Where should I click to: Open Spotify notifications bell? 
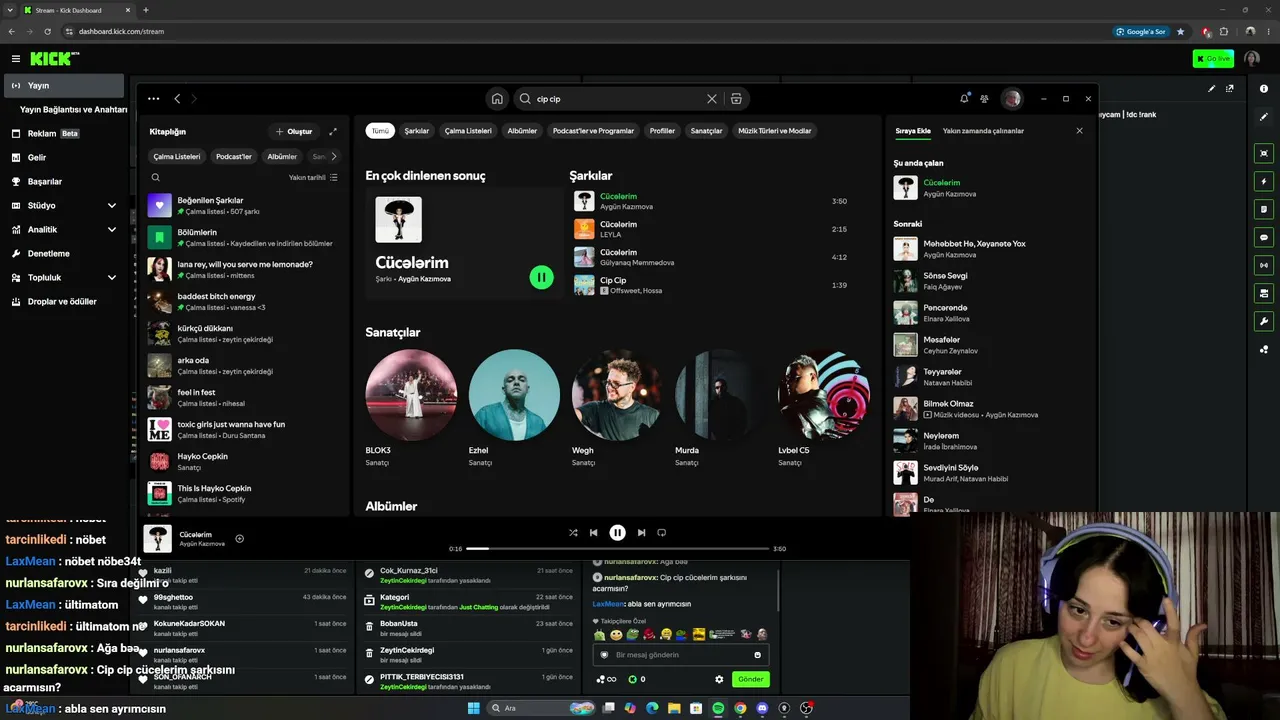pos(964,99)
